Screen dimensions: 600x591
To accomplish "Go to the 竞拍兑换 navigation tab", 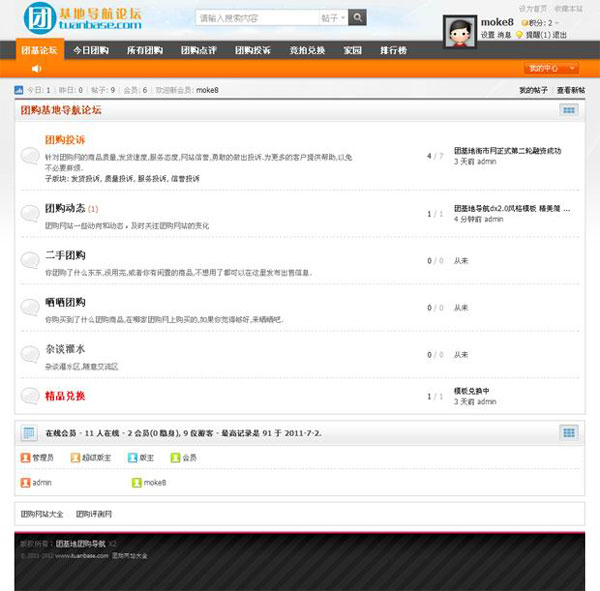I will coord(307,50).
